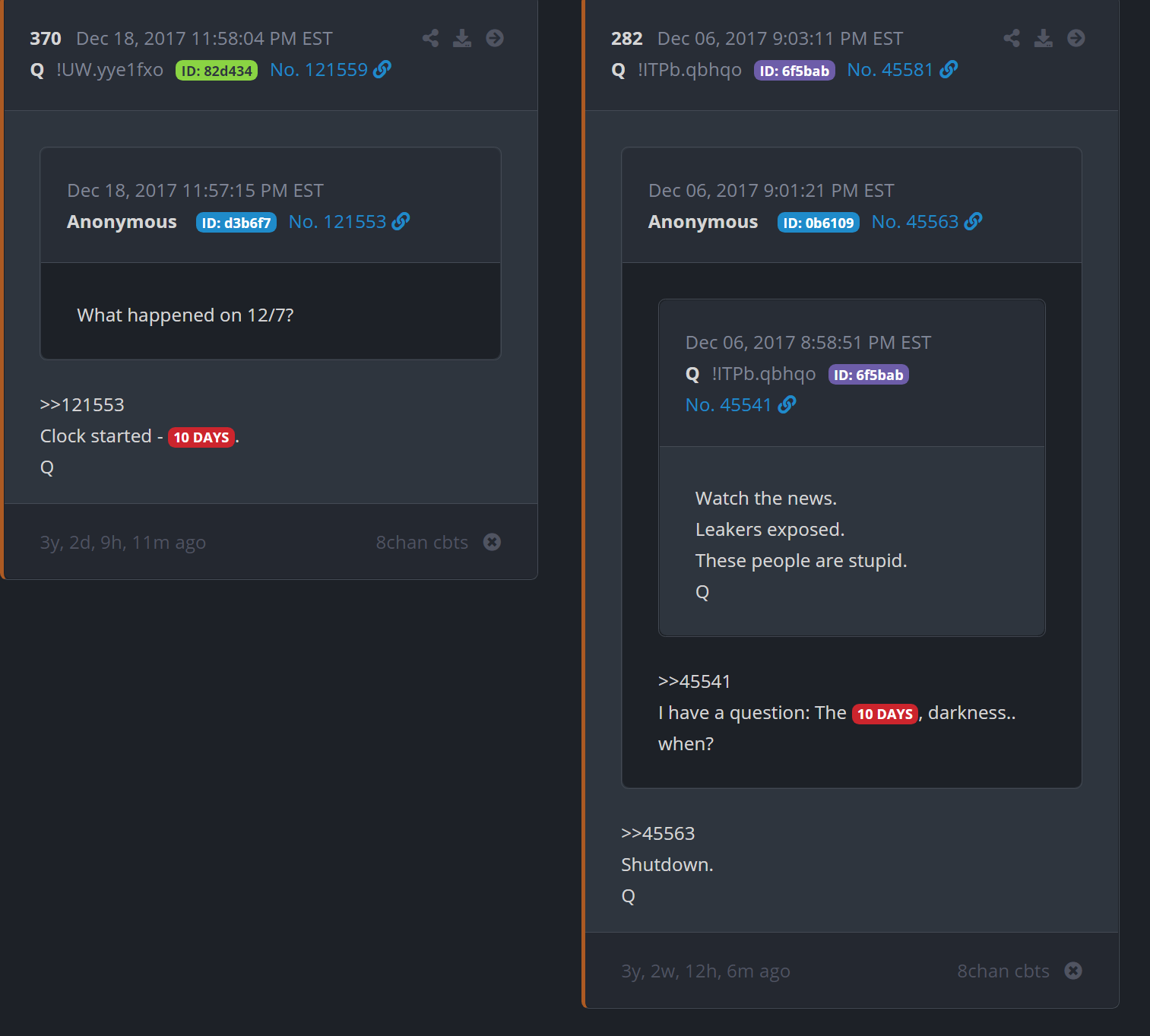Filter by ID: 0b6109 badge
The width and height of the screenshot is (1150, 1036).
tap(819, 223)
